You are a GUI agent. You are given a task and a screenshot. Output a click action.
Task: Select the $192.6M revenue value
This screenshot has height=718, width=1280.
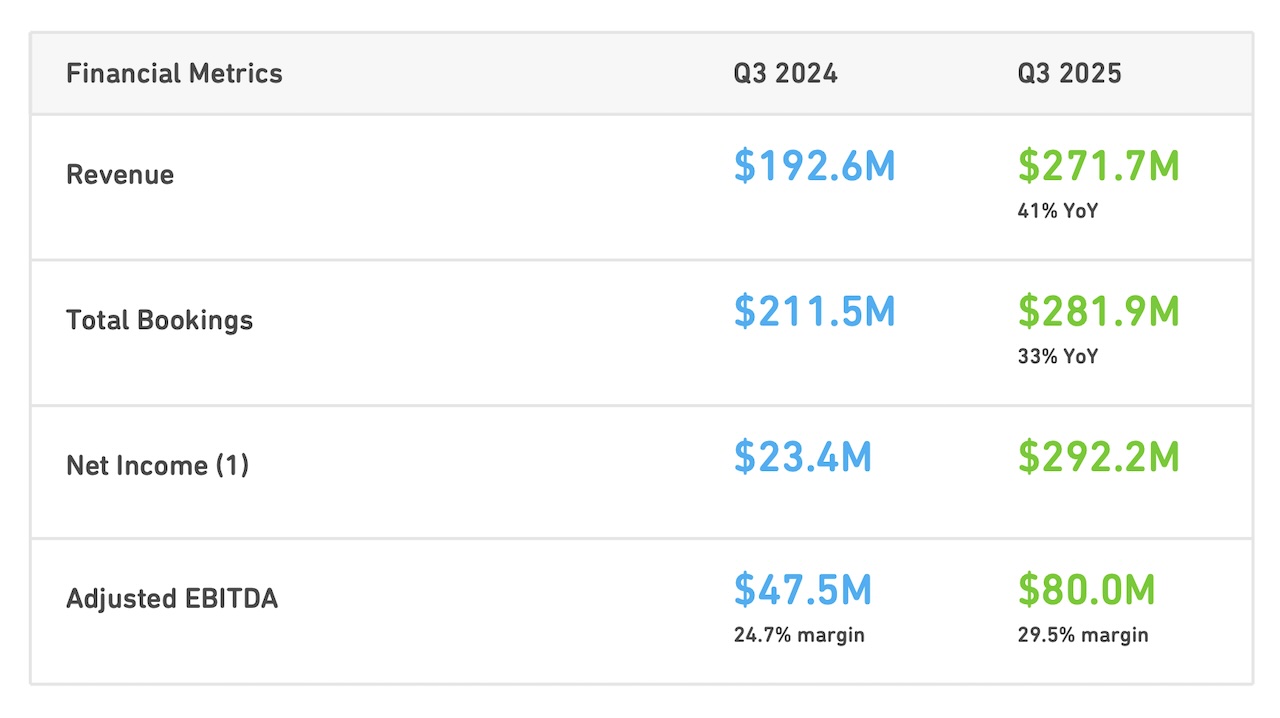tap(814, 166)
